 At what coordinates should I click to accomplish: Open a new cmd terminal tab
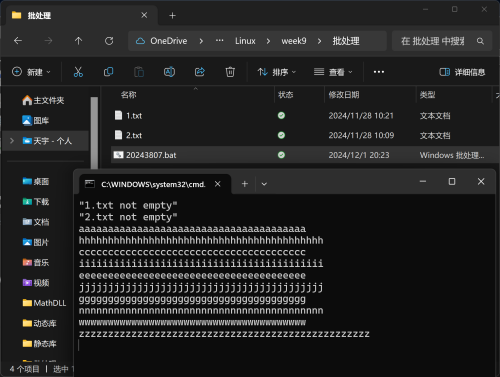click(x=245, y=184)
